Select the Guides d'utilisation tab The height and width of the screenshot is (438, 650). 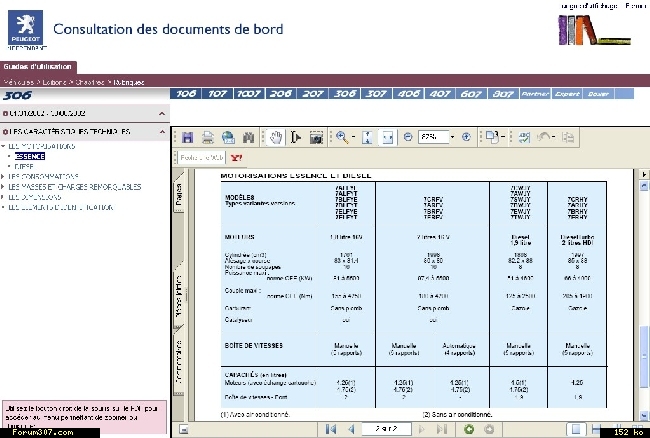(x=38, y=67)
